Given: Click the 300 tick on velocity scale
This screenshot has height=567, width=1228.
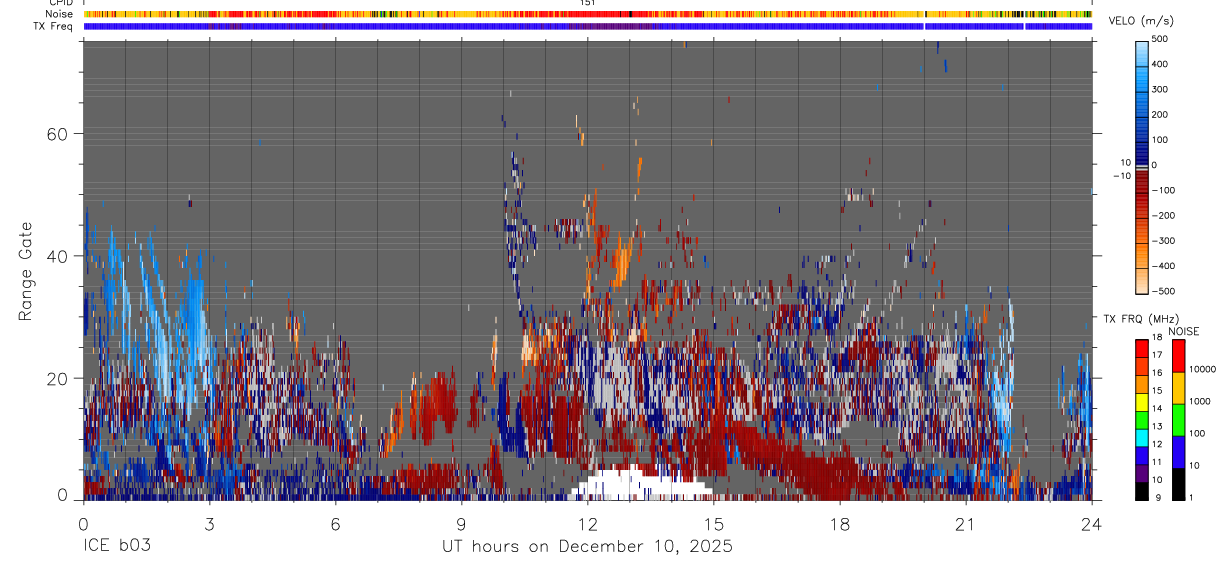Looking at the screenshot, I should [x=1162, y=89].
